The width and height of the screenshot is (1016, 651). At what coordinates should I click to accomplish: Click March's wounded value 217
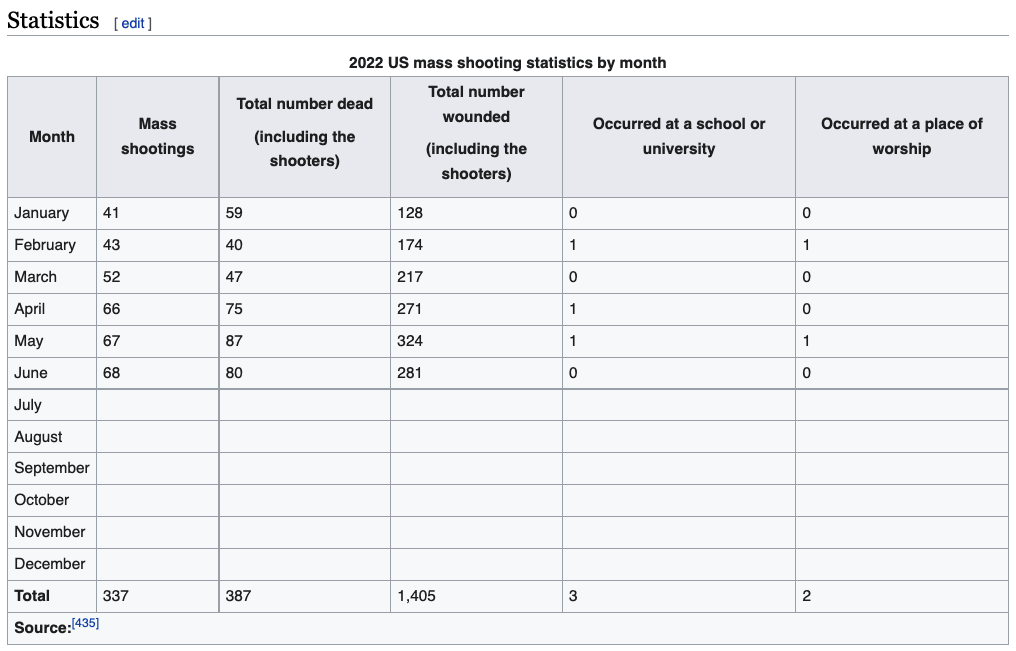pos(410,277)
